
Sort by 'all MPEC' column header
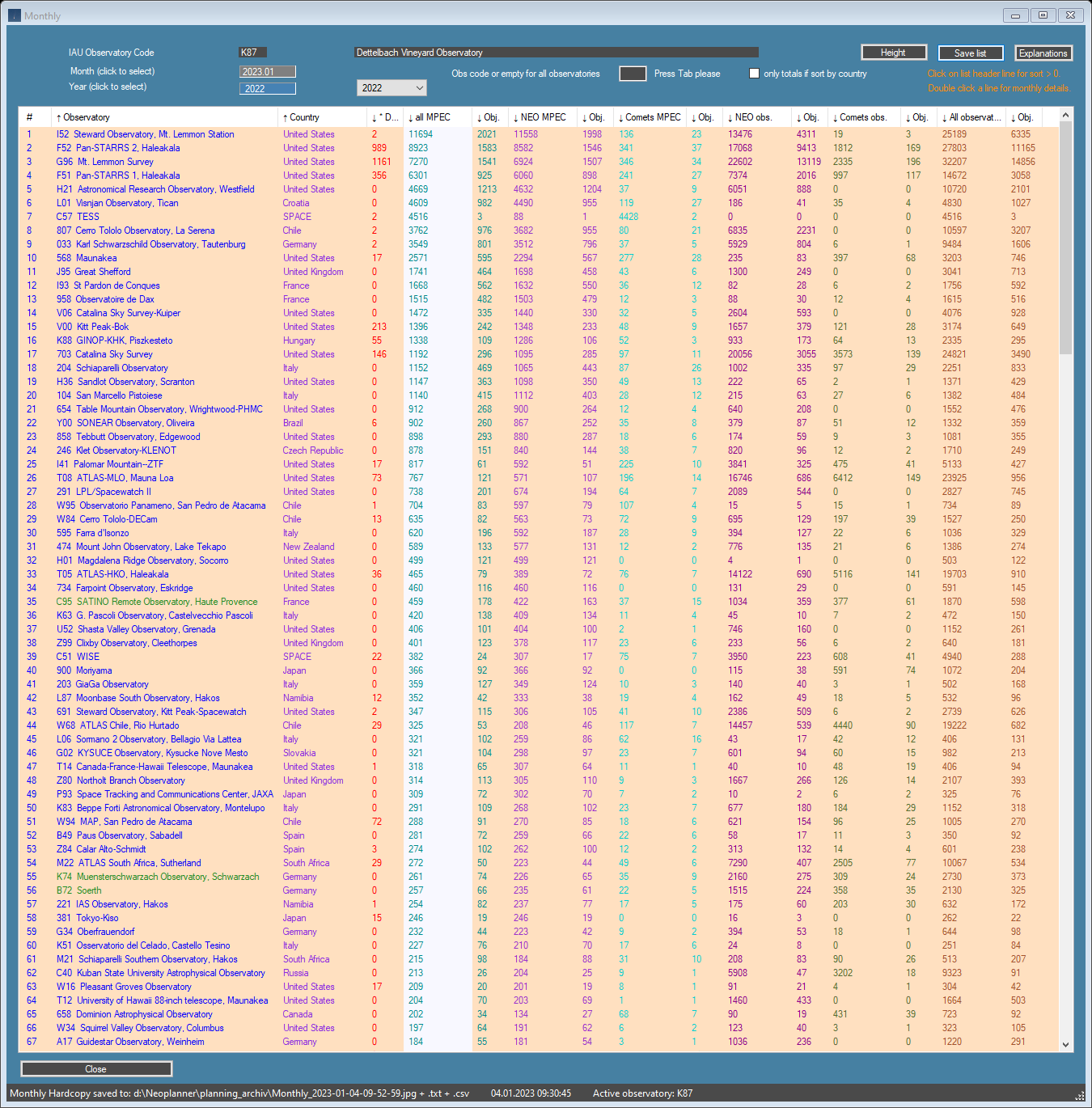point(437,117)
